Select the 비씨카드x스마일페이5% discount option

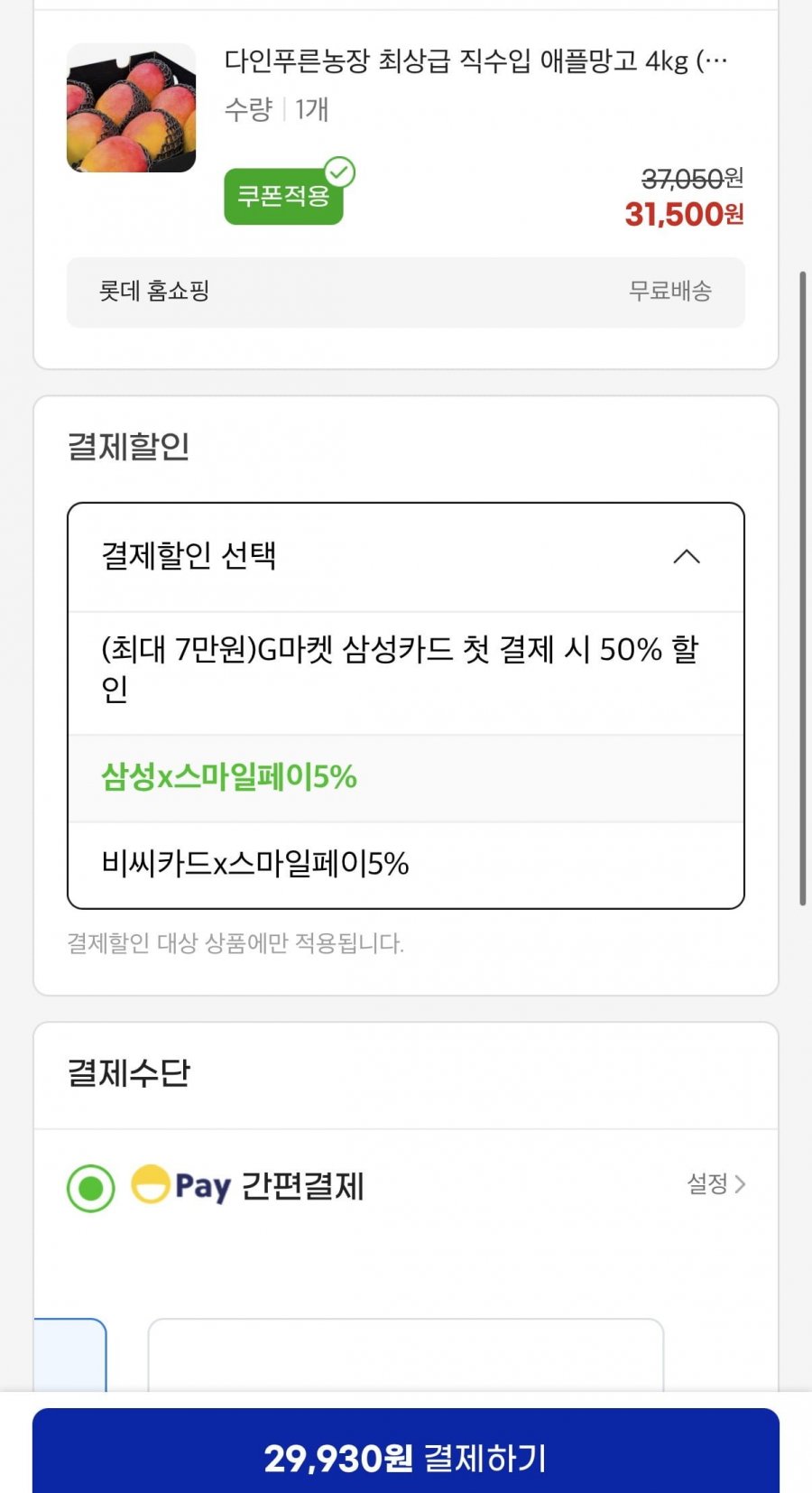point(255,864)
